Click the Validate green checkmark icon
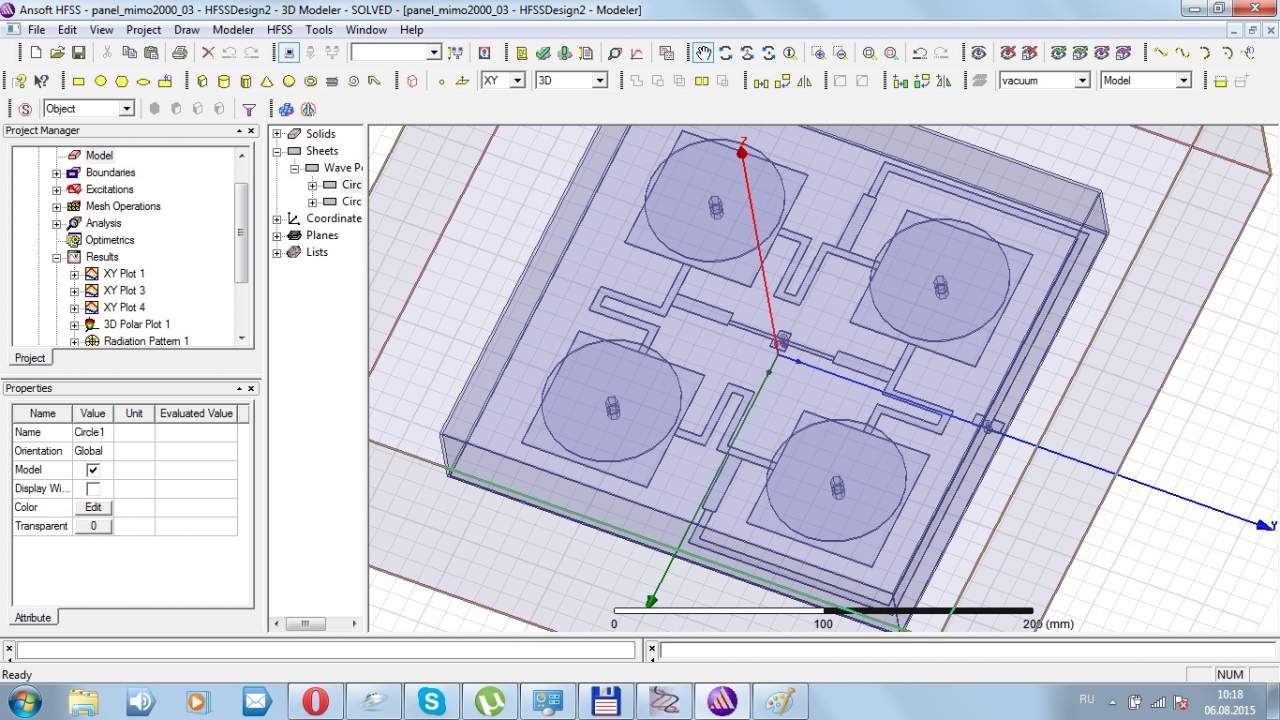Screen dimensions: 1280x720 coord(543,53)
